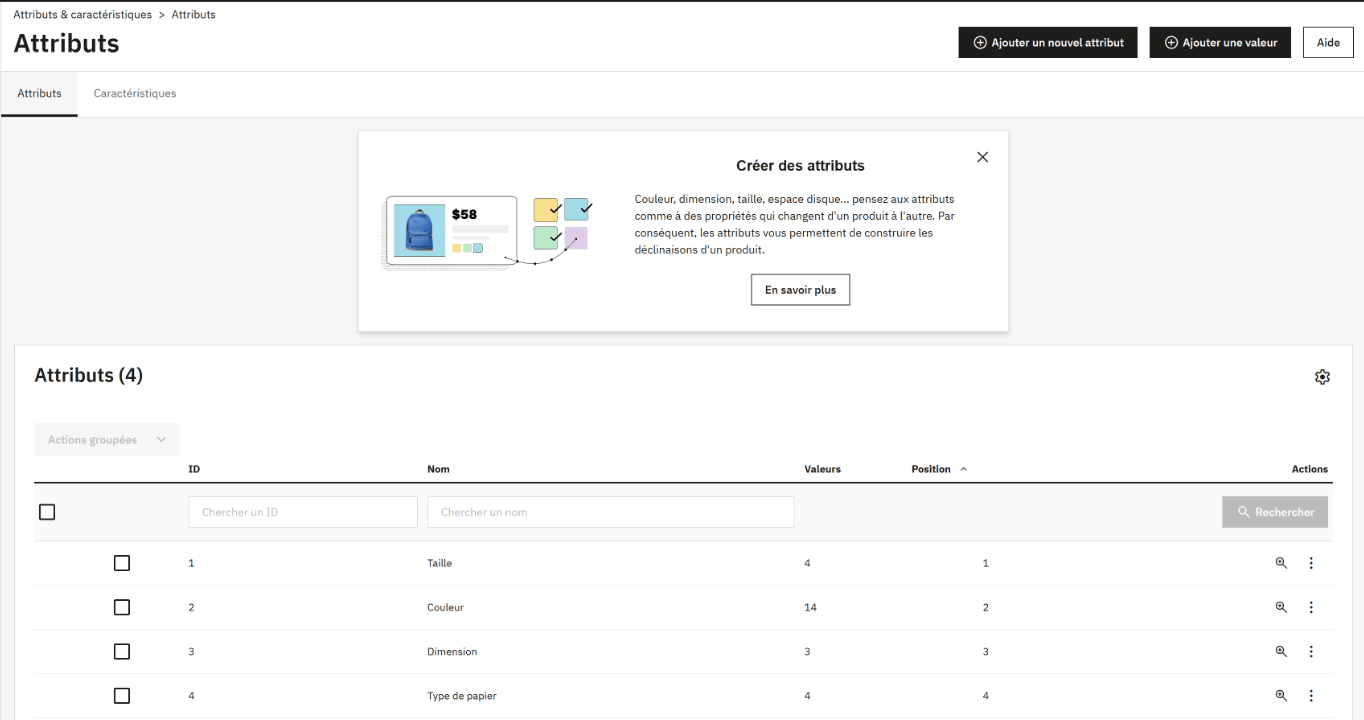View values of the Couleur attribute
This screenshot has width=1364, height=720.
pyautogui.click(x=1281, y=607)
